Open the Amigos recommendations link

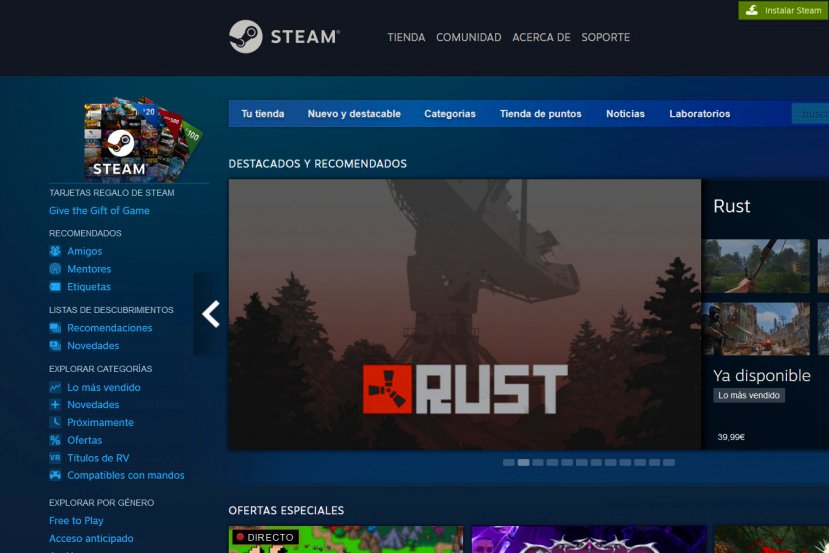tap(85, 251)
